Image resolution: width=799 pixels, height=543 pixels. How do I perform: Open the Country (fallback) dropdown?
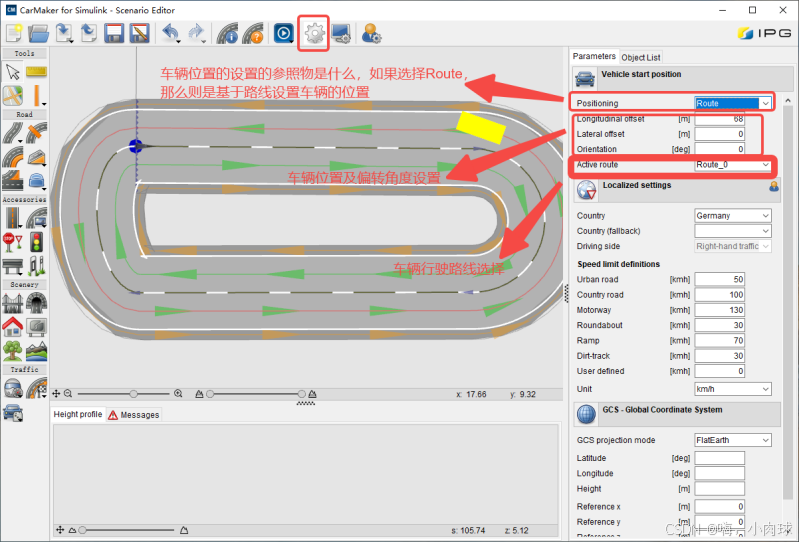(733, 231)
